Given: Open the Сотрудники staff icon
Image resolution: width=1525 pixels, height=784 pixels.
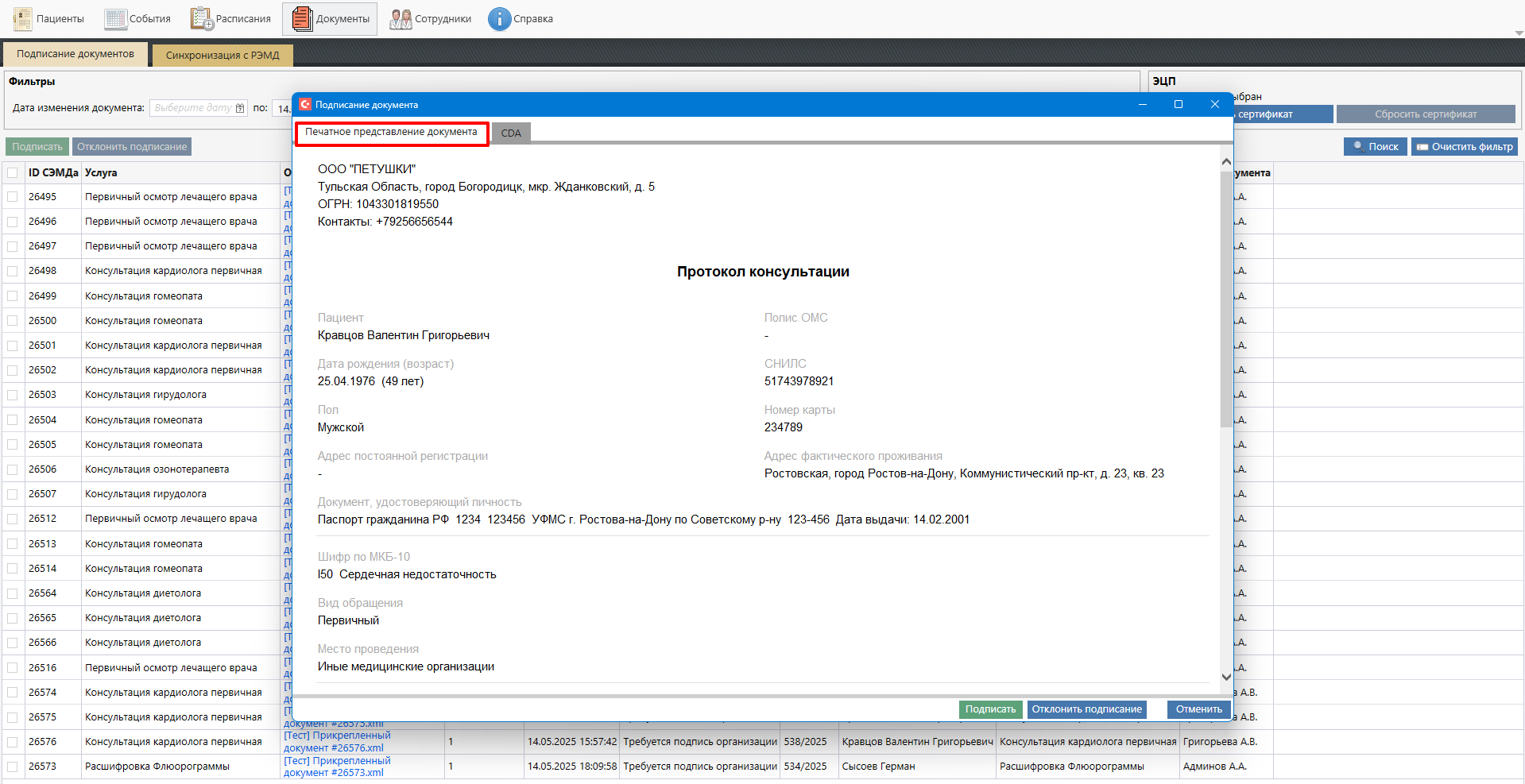Looking at the screenshot, I should tap(401, 18).
